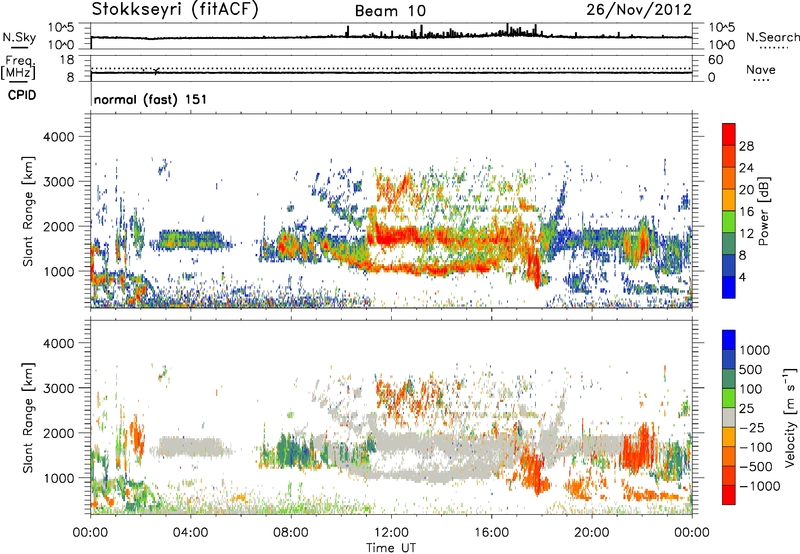Click the positive 100 velocity colorbar tick
Viewport: 800px width, 554px height.
[x=751, y=389]
